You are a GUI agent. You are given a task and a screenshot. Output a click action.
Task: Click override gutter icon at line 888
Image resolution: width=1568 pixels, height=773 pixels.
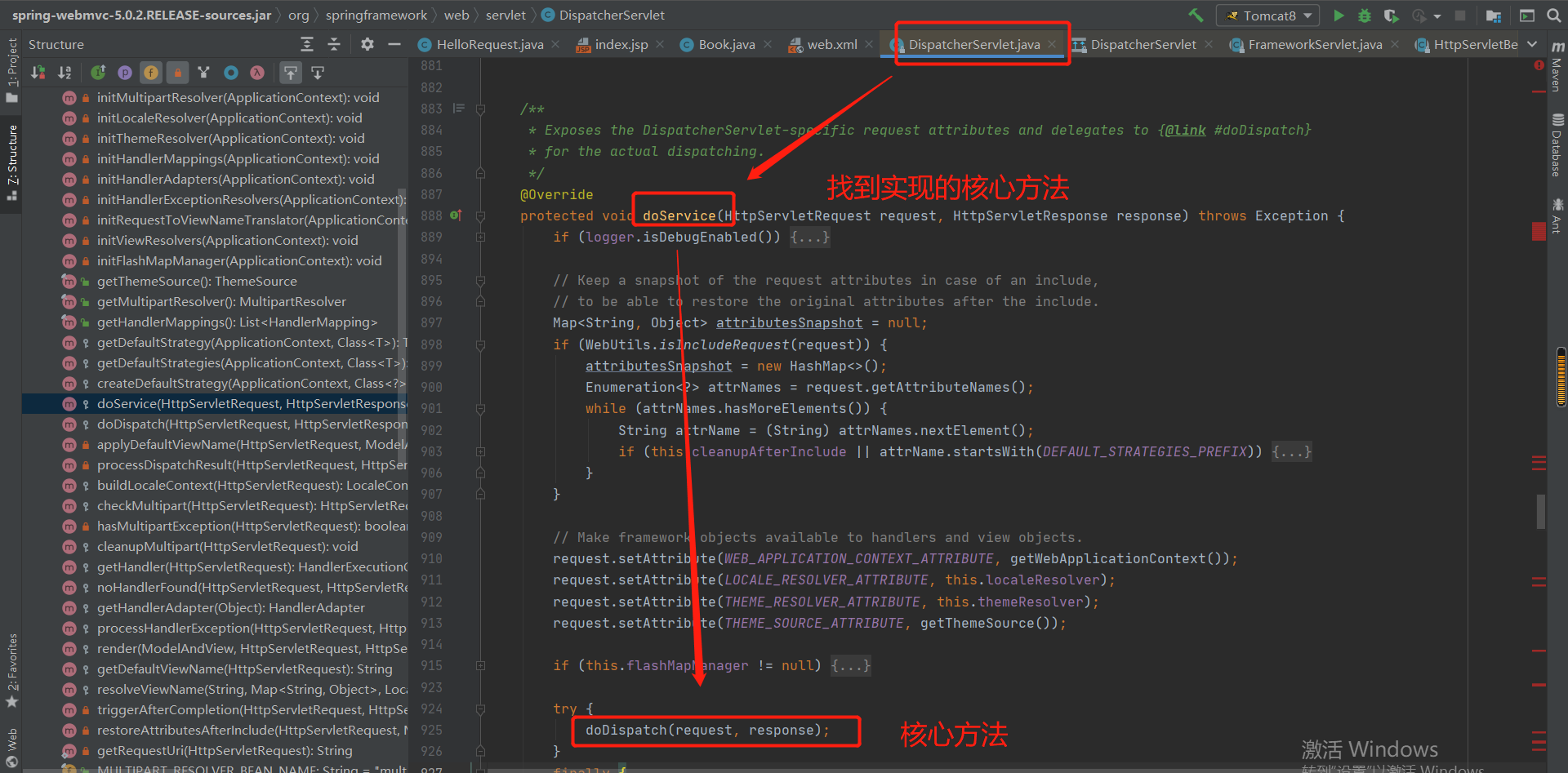(x=456, y=215)
